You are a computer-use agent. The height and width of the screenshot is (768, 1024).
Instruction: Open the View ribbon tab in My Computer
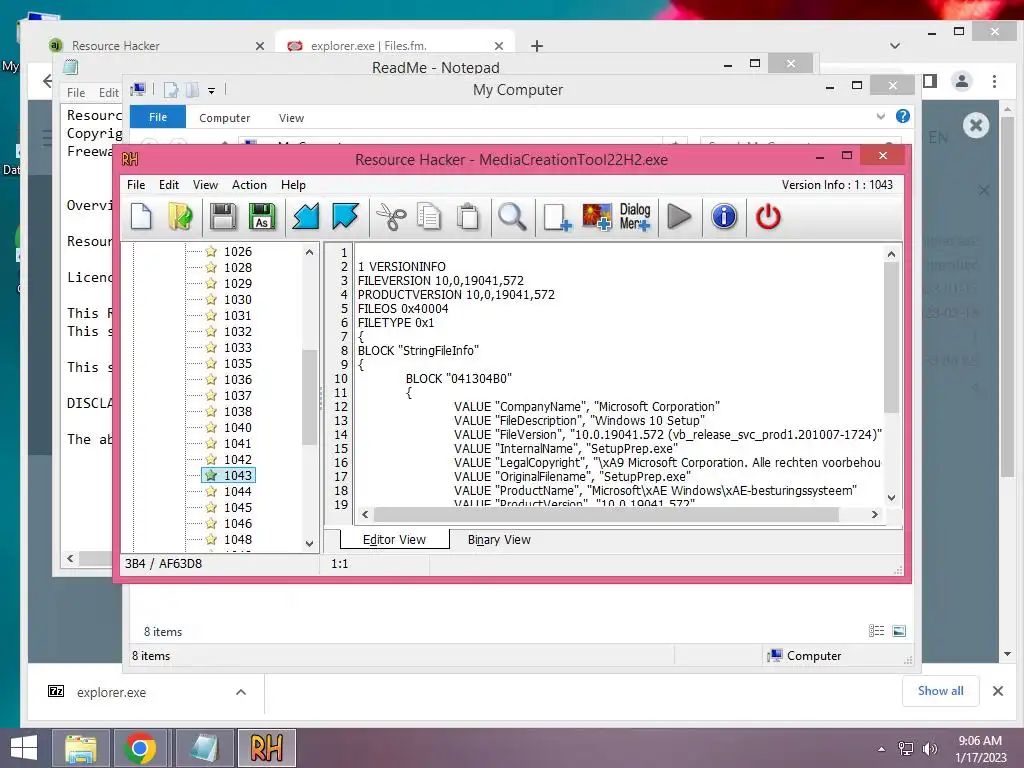(x=291, y=118)
